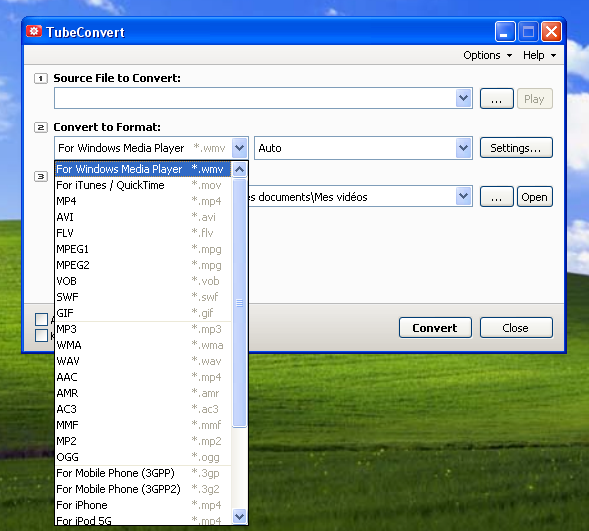The height and width of the screenshot is (531, 589).
Task: Choose MPEG1 format
Action: (x=143, y=249)
